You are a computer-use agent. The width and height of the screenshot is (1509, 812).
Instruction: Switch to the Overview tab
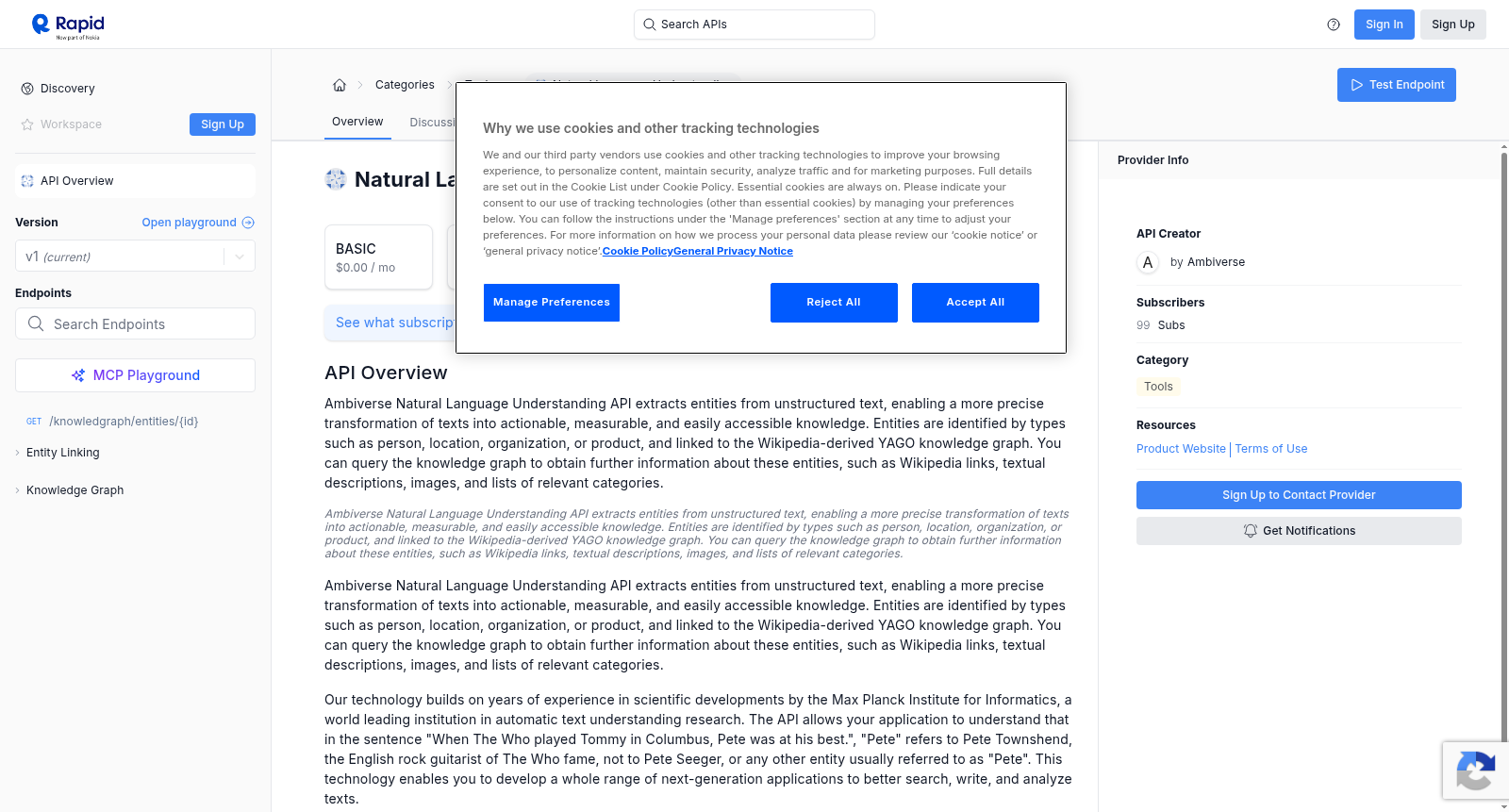click(357, 122)
